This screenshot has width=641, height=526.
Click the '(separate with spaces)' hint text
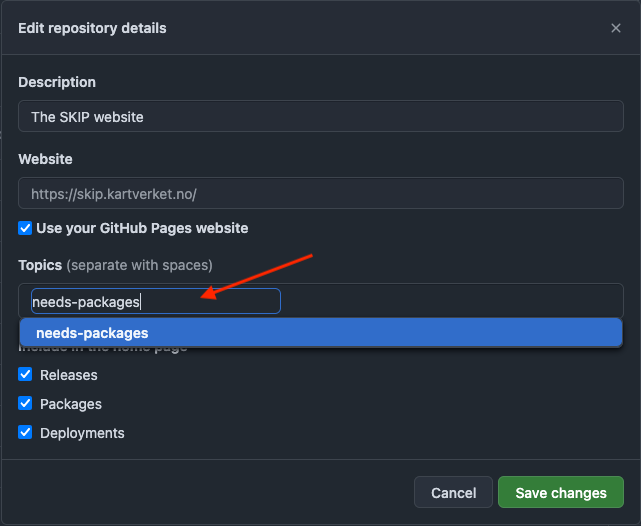coord(139,265)
